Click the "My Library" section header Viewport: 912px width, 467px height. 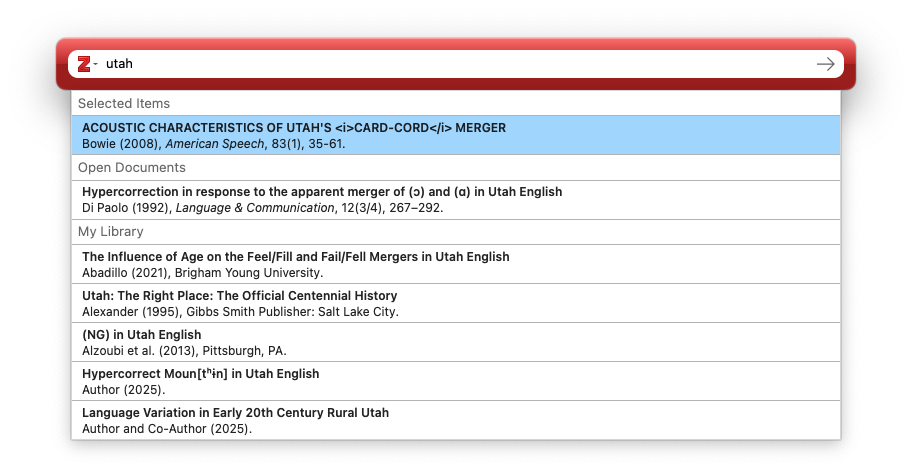point(111,231)
